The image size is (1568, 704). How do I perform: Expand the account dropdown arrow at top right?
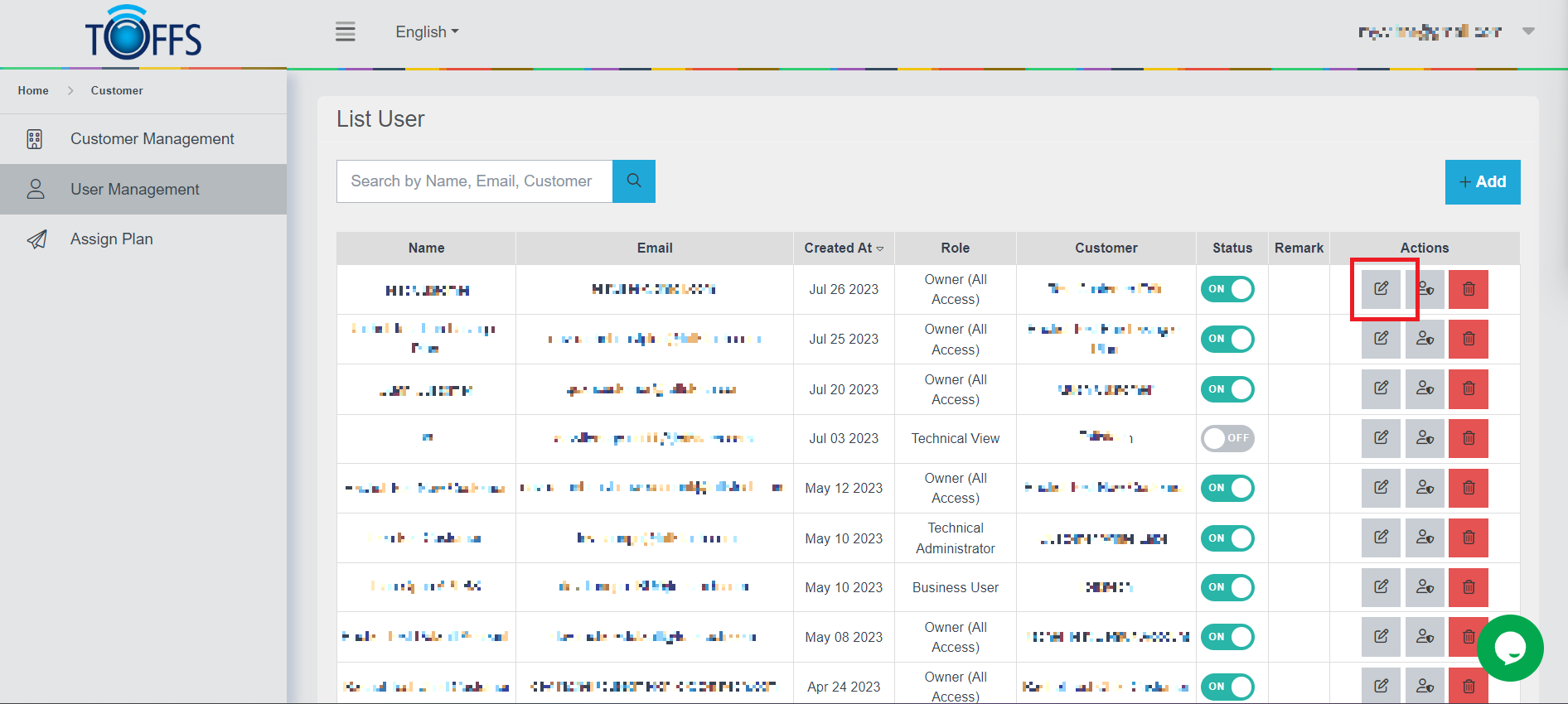[1528, 31]
